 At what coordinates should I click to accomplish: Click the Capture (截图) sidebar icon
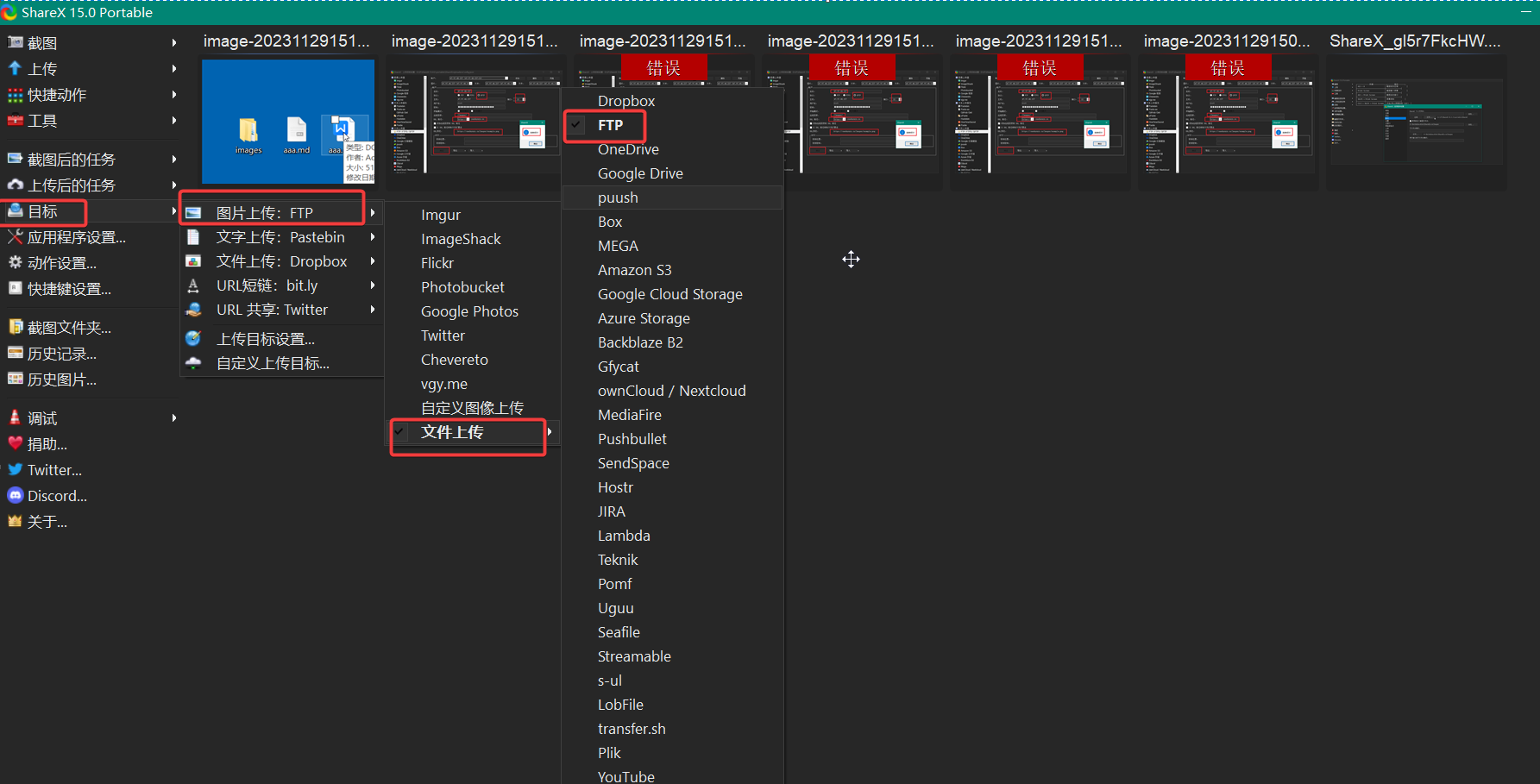tap(15, 42)
